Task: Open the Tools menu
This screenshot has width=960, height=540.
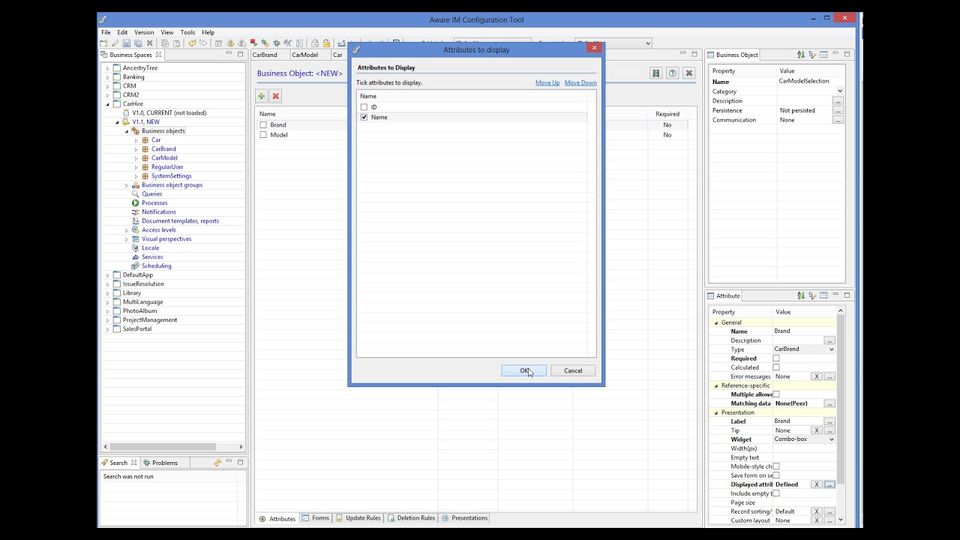Action: 187,32
